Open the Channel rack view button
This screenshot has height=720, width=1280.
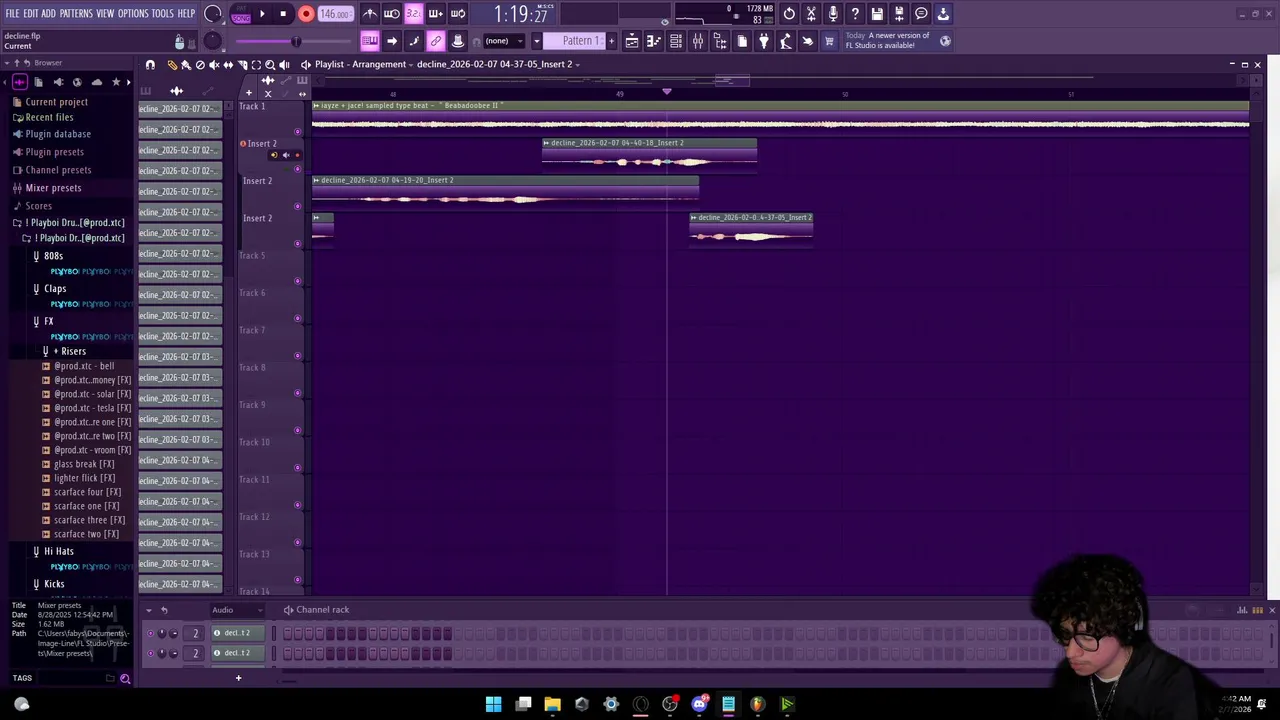676,41
